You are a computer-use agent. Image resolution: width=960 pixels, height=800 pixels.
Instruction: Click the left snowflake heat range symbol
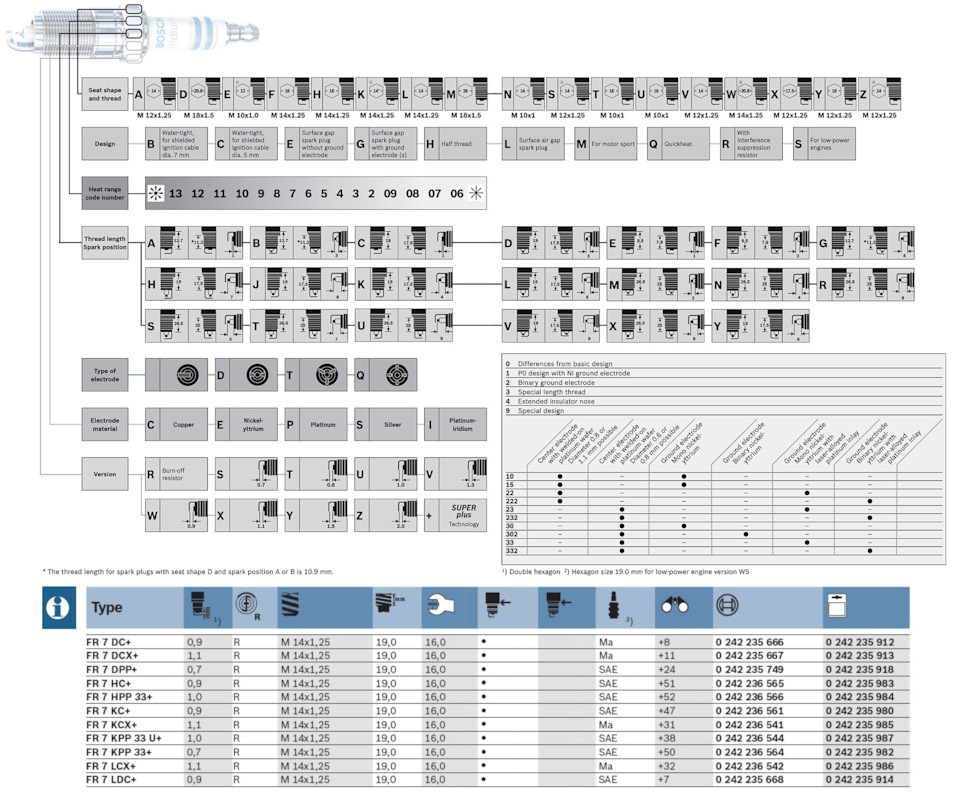click(156, 193)
